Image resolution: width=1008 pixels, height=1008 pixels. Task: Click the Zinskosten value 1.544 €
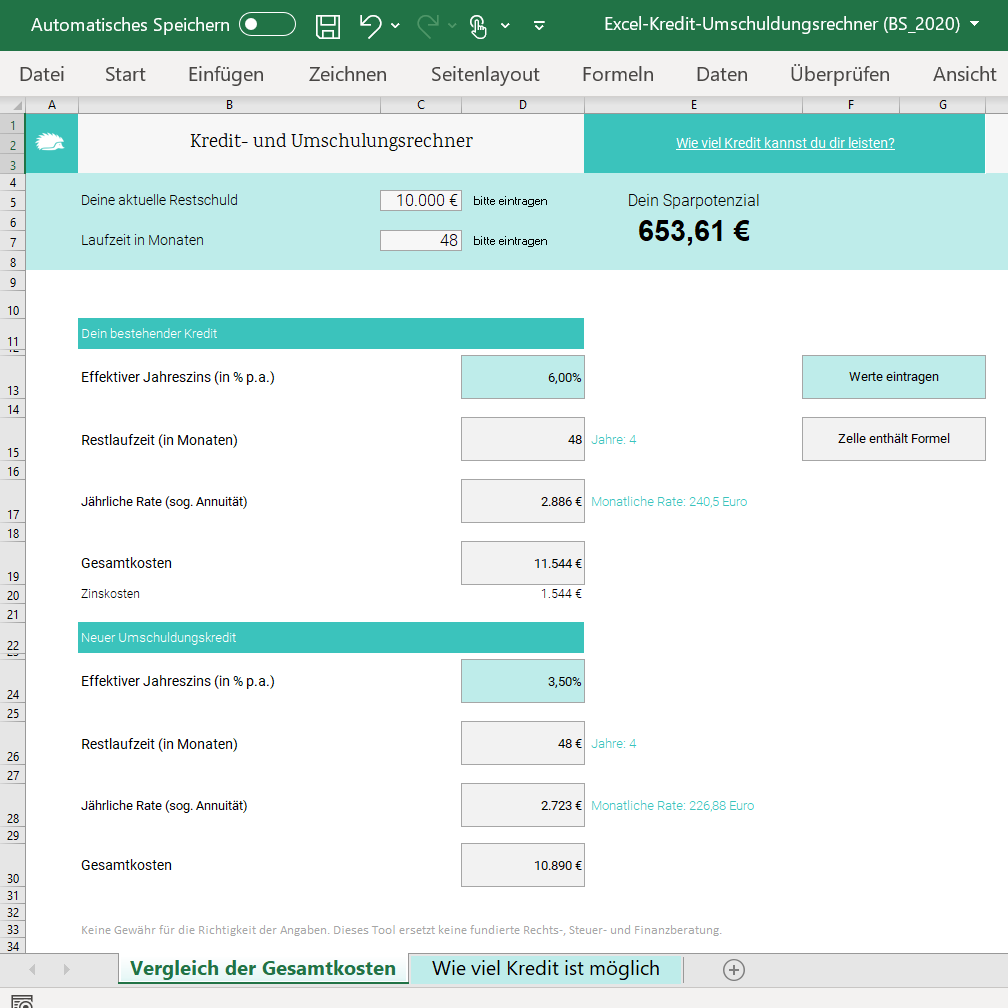[x=561, y=593]
